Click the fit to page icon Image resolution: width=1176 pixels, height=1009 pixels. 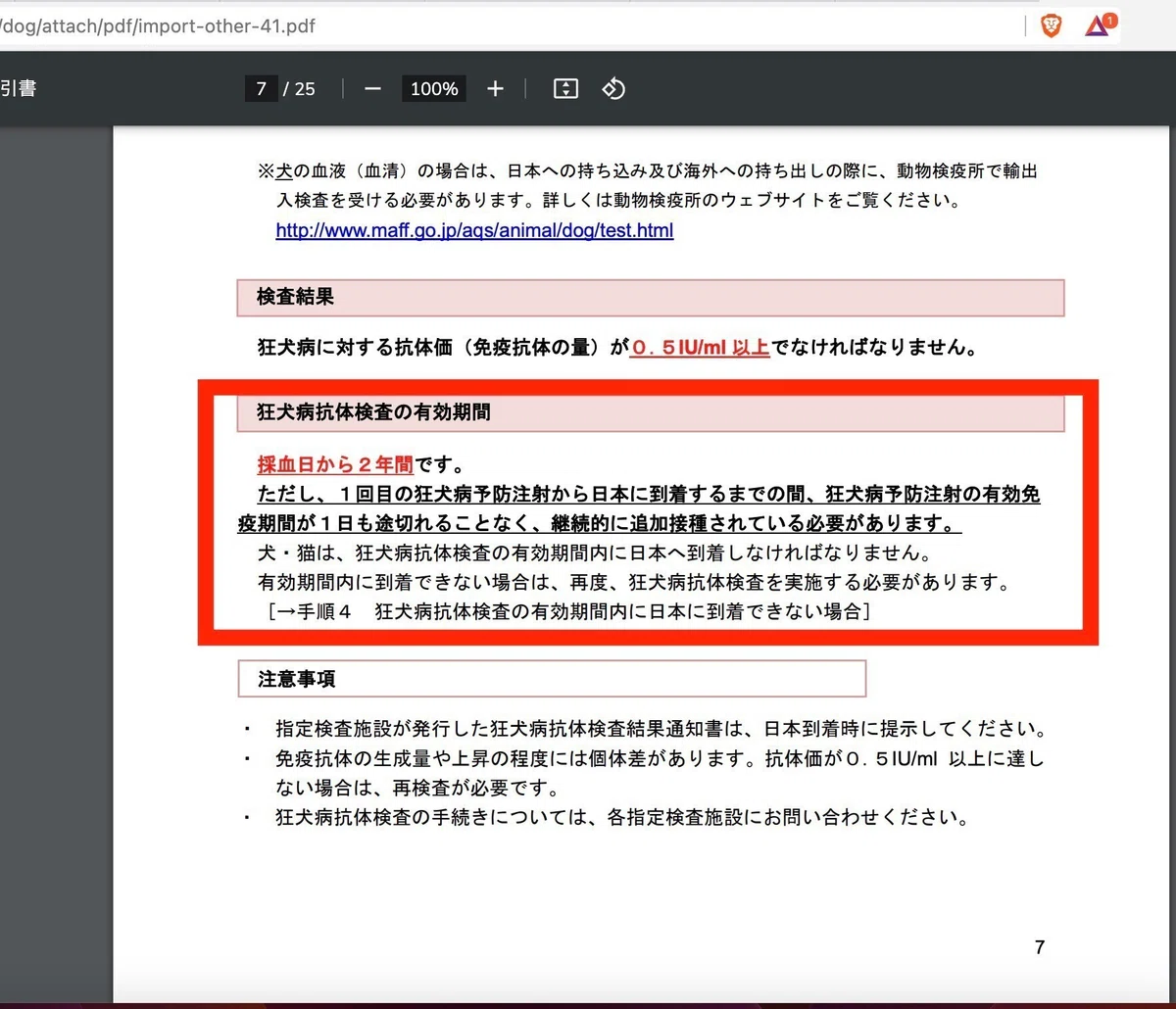[x=565, y=89]
